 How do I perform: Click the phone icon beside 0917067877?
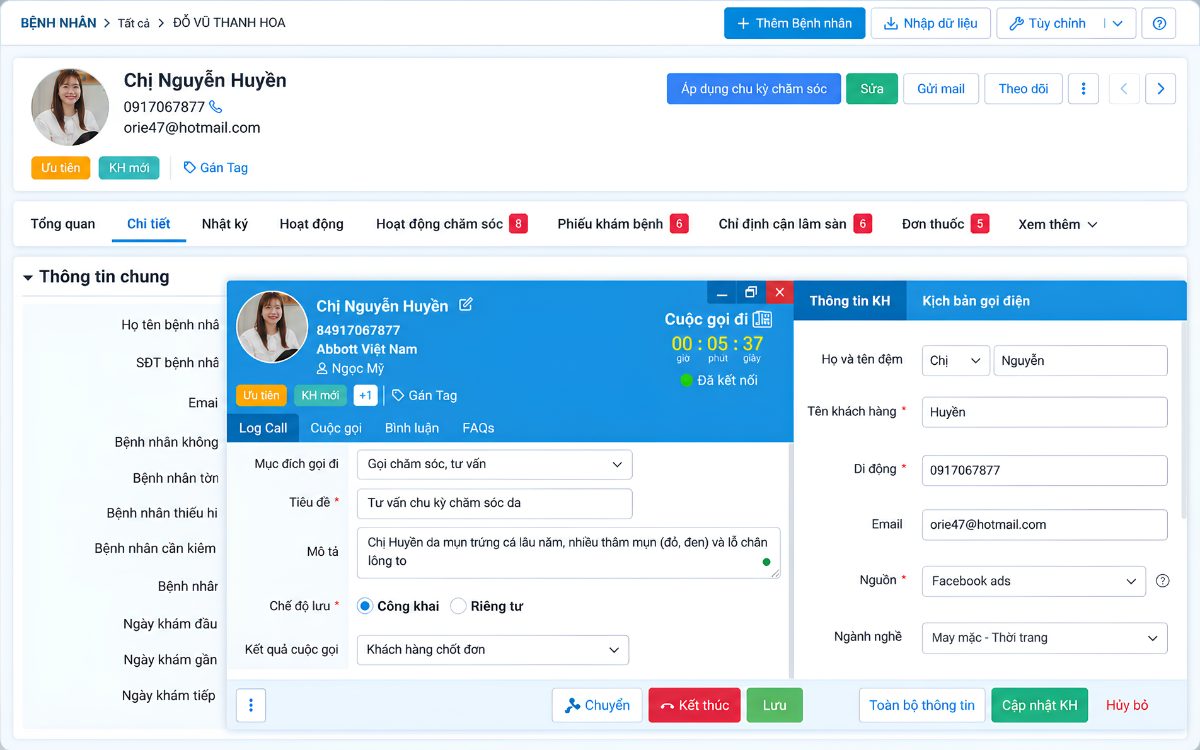click(216, 107)
